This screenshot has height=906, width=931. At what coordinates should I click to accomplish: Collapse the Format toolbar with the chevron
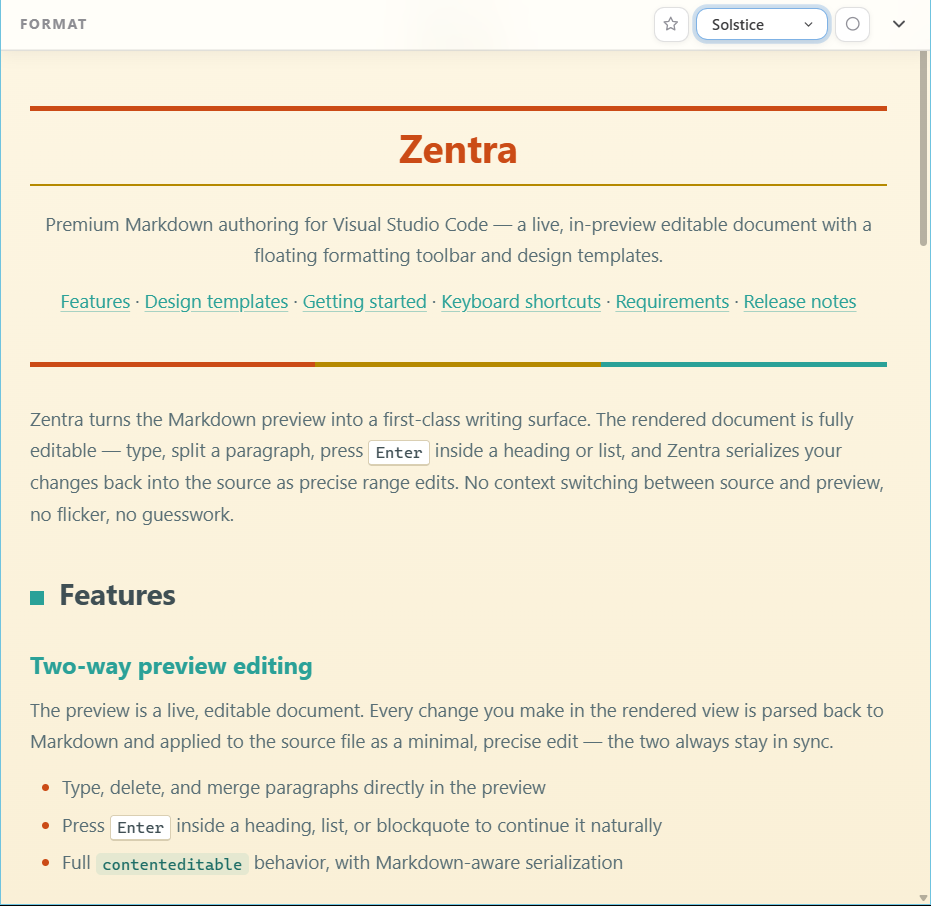[899, 24]
